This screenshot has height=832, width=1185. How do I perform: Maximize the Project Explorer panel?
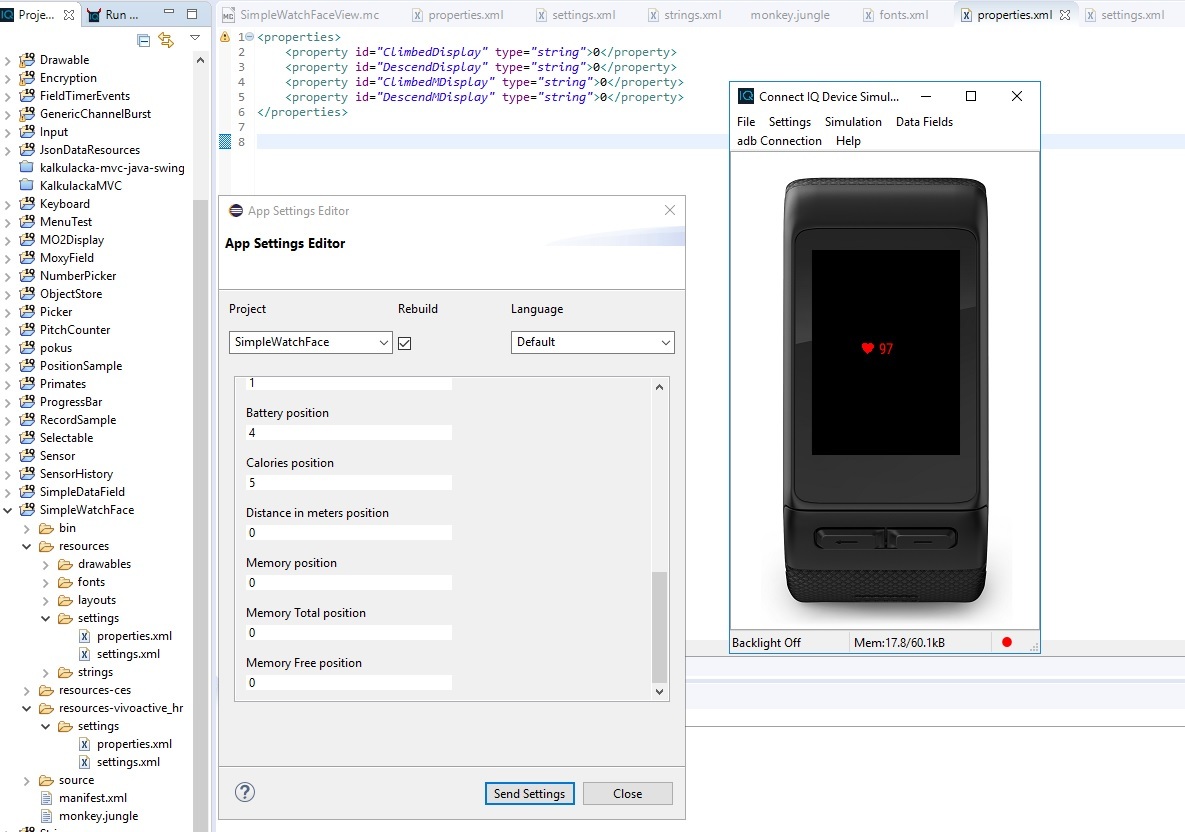click(192, 14)
